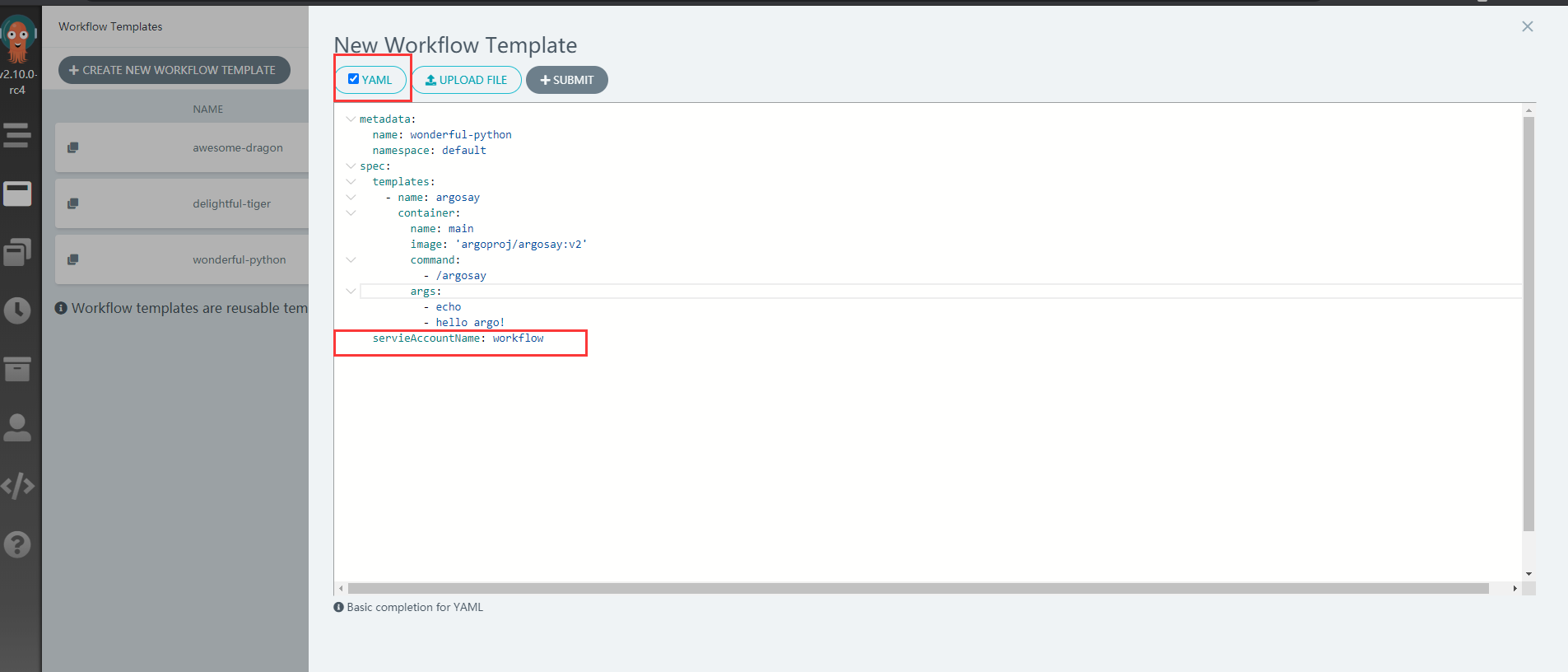Screen dimensions: 1568x672
Task: Close the New Workflow Template panel
Action: (1527, 26)
